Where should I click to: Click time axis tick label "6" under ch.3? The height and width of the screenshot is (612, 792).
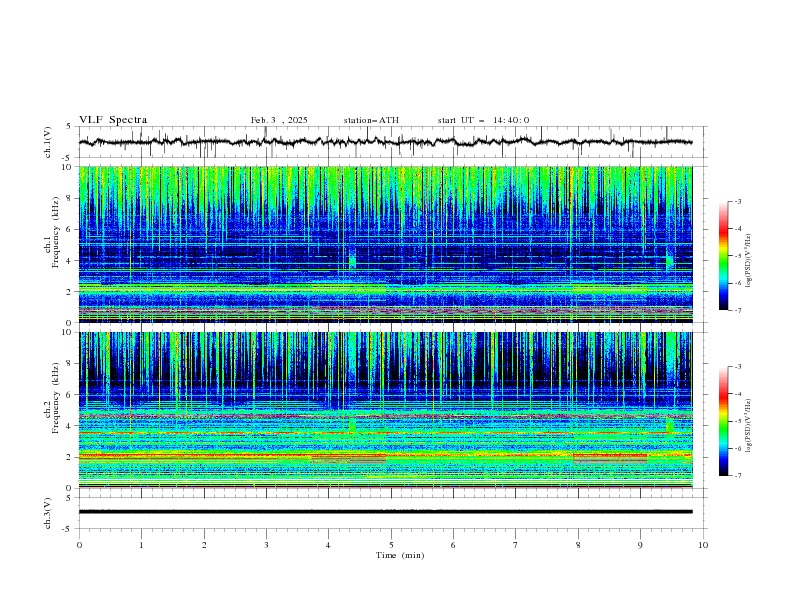(x=453, y=545)
